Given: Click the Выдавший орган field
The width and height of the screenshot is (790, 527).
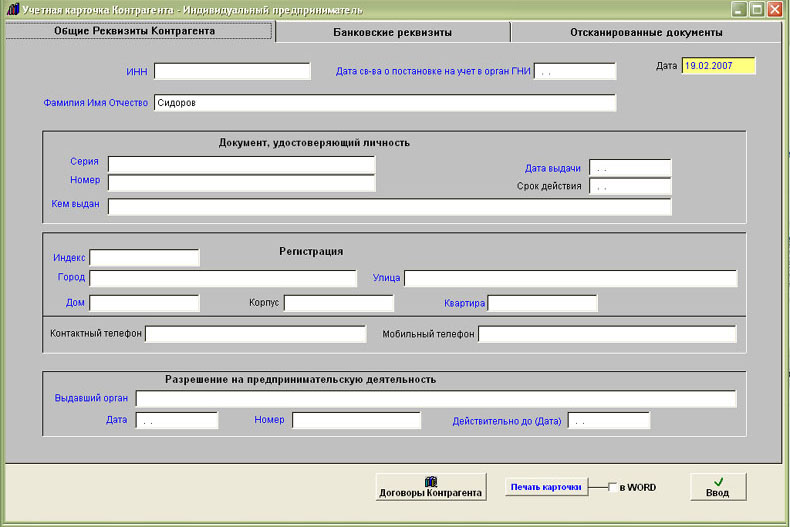Looking at the screenshot, I should point(436,399).
